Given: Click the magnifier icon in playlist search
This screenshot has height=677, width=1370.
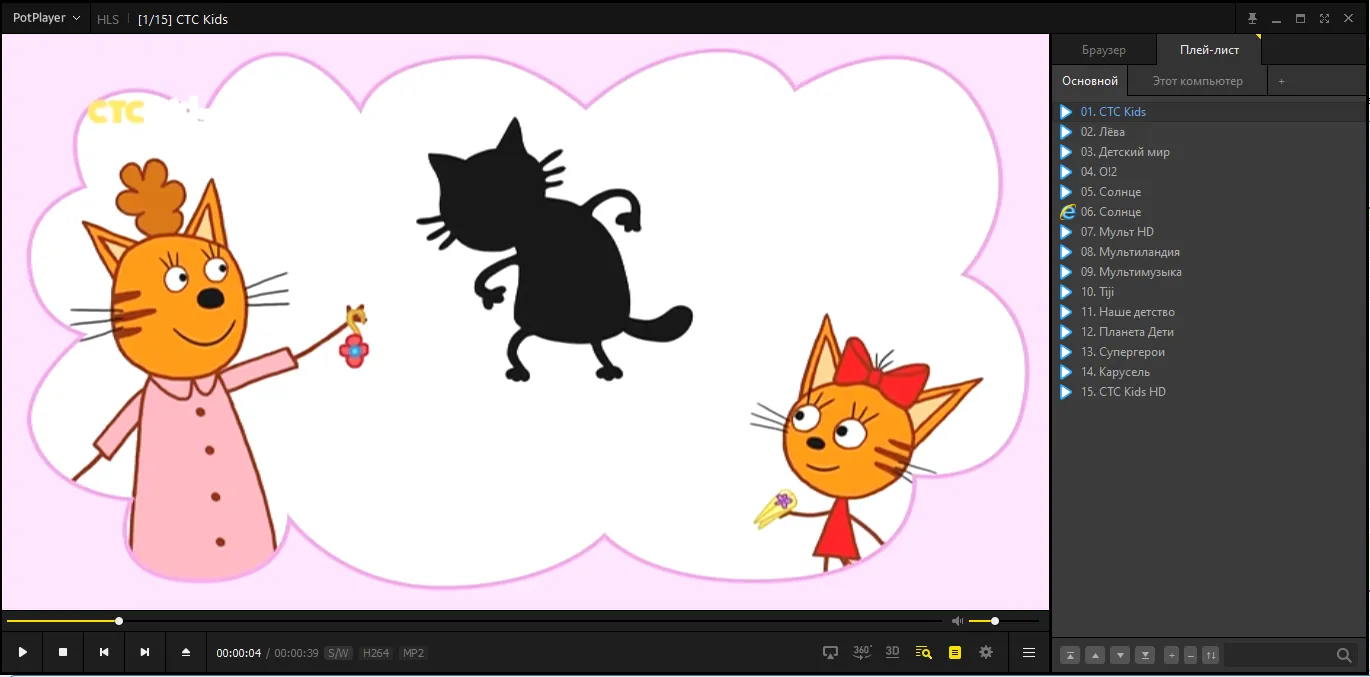Looking at the screenshot, I should (1344, 655).
